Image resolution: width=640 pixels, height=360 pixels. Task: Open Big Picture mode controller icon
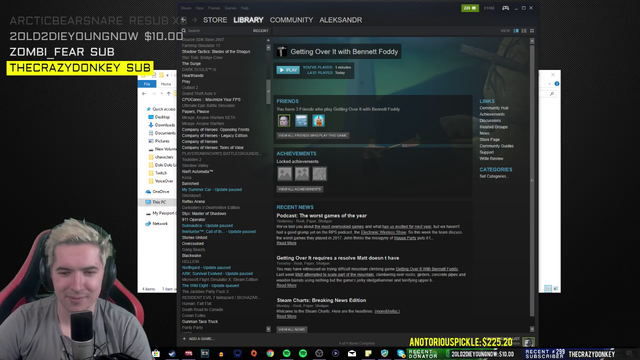coord(505,8)
